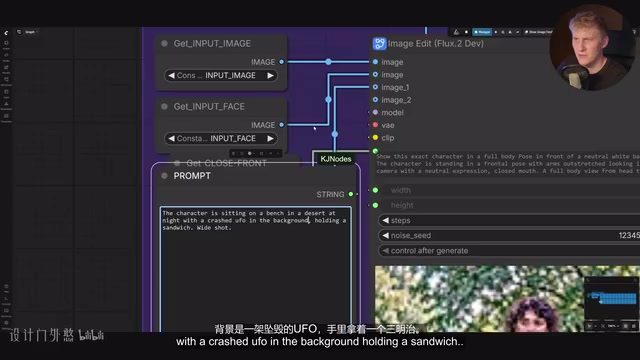Click left arrow on INPUT_FACE constant selector
This screenshot has width=640, height=360.
point(171,138)
